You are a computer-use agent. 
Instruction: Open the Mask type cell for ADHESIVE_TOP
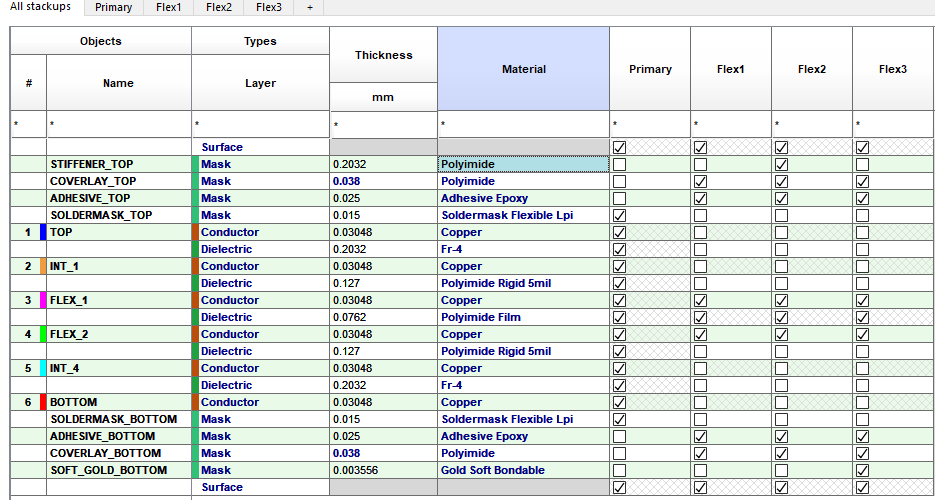coord(261,198)
